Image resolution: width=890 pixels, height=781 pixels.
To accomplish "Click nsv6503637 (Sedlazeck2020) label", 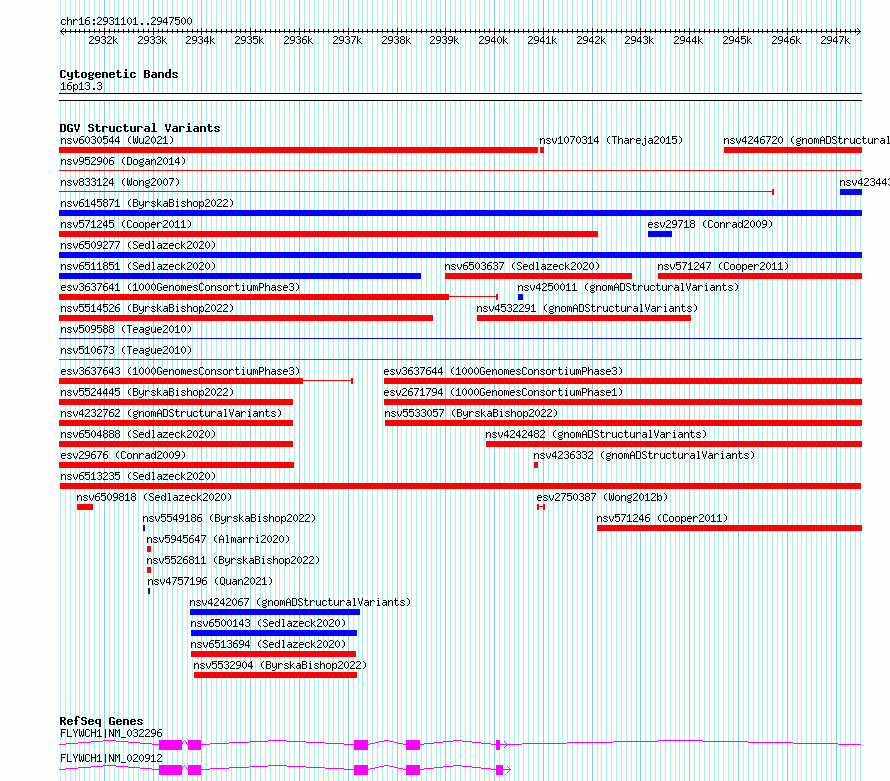I will tap(522, 266).
